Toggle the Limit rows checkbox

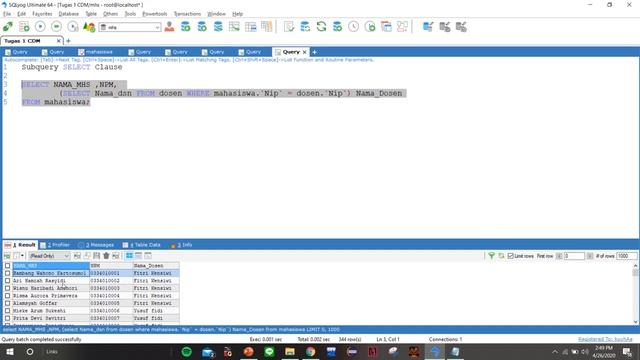tap(510, 256)
